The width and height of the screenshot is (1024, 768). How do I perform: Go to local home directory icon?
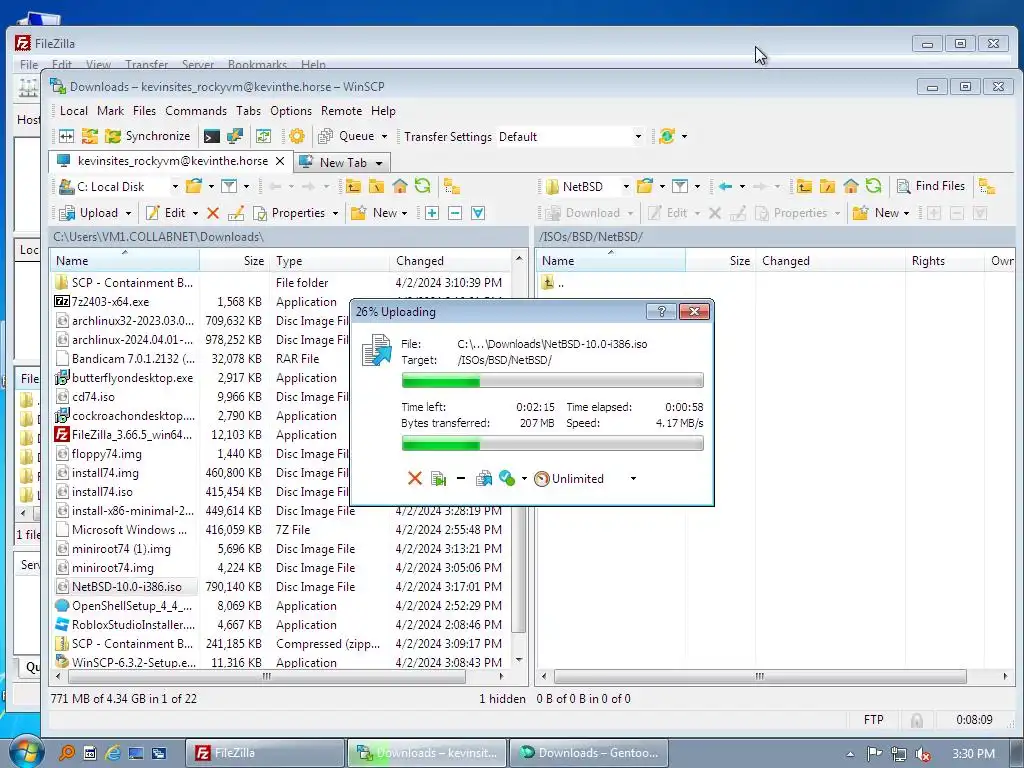pos(400,187)
